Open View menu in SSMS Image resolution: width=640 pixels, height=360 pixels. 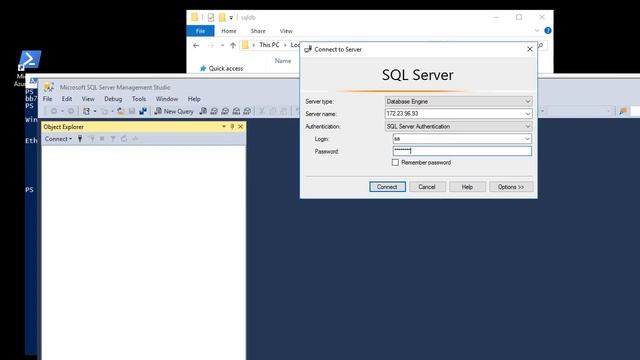88,99
